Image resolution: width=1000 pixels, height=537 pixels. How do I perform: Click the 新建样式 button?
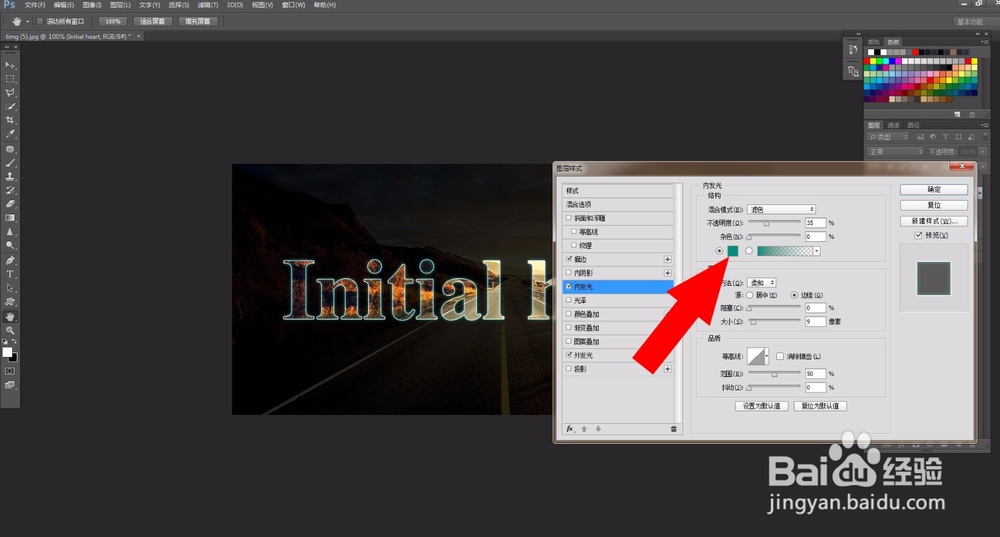click(x=934, y=221)
